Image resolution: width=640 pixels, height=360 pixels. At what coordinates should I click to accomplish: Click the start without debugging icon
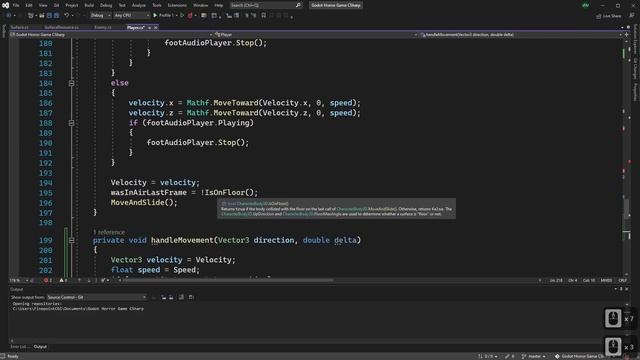click(x=182, y=16)
